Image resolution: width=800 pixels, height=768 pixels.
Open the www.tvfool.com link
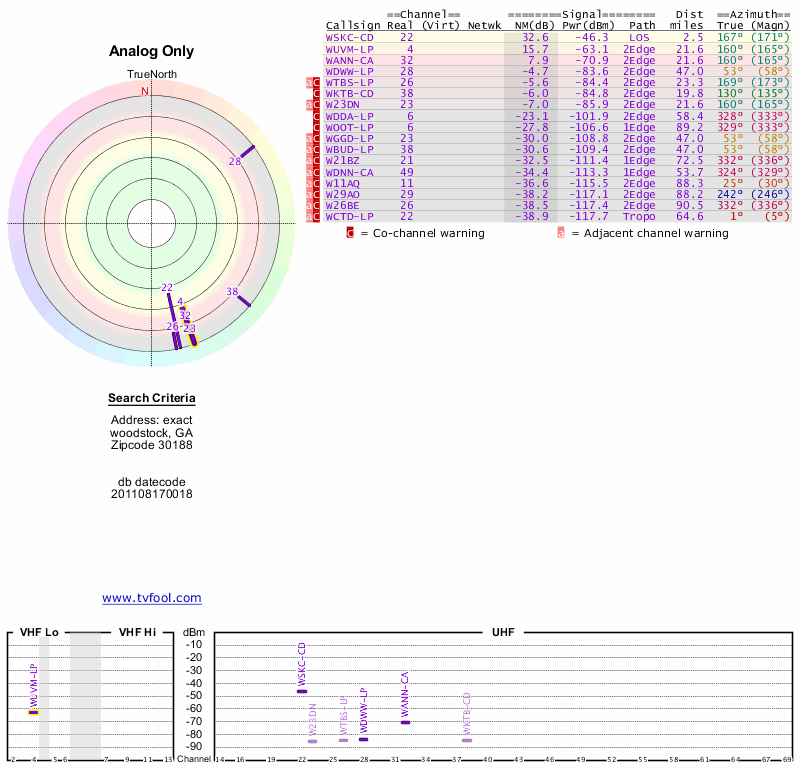[152, 598]
